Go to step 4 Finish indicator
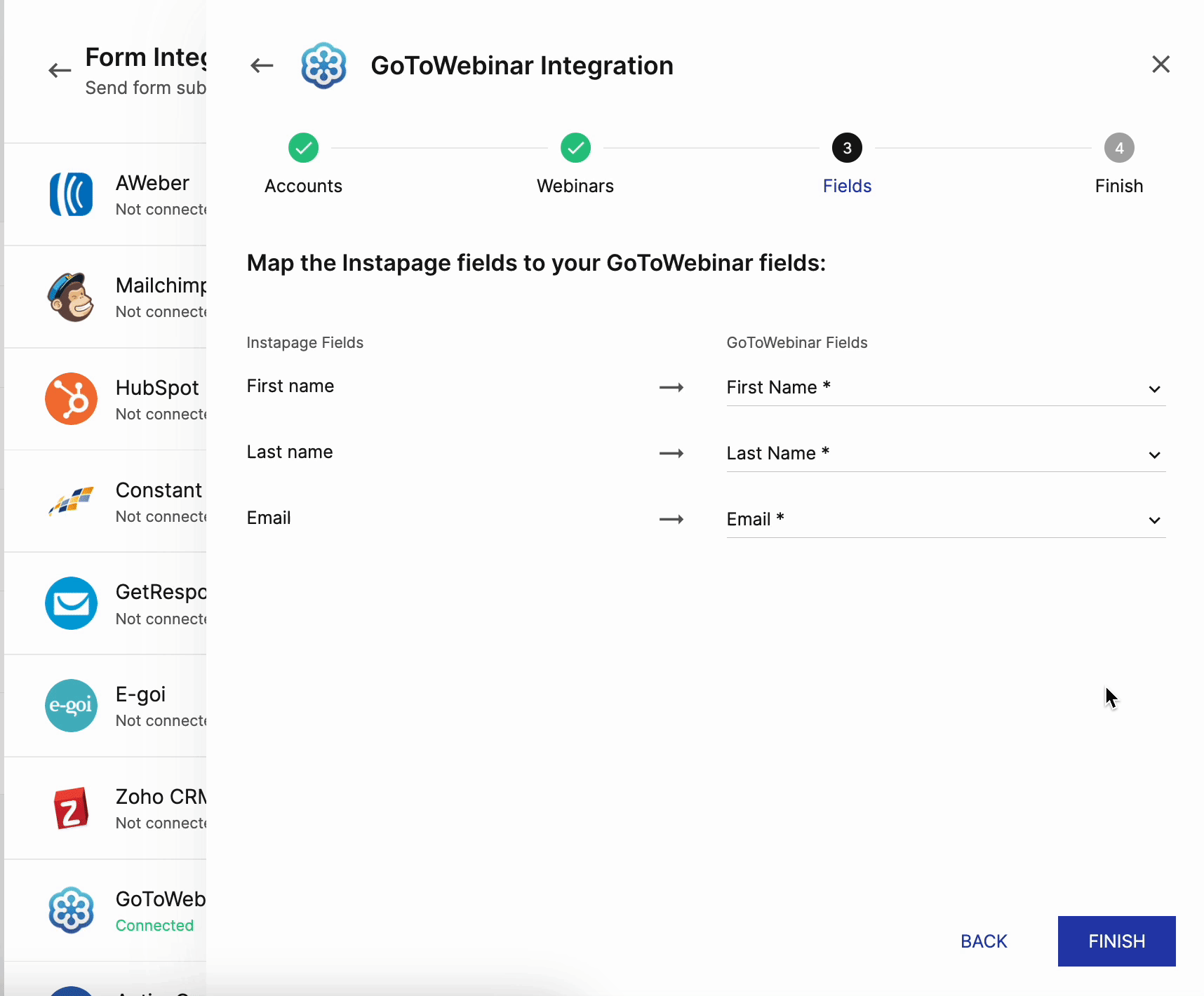The image size is (1204, 996). (x=1118, y=148)
